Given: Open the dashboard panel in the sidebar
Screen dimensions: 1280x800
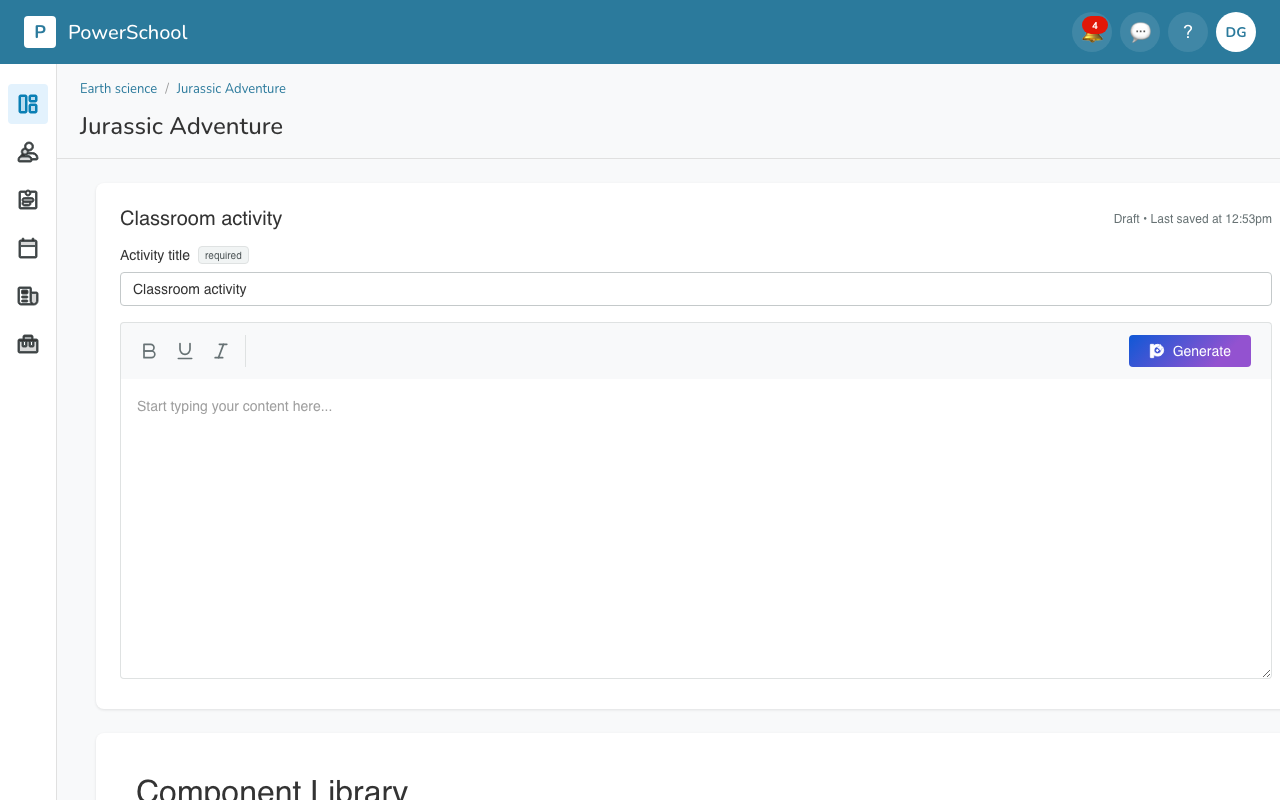Looking at the screenshot, I should point(28,104).
